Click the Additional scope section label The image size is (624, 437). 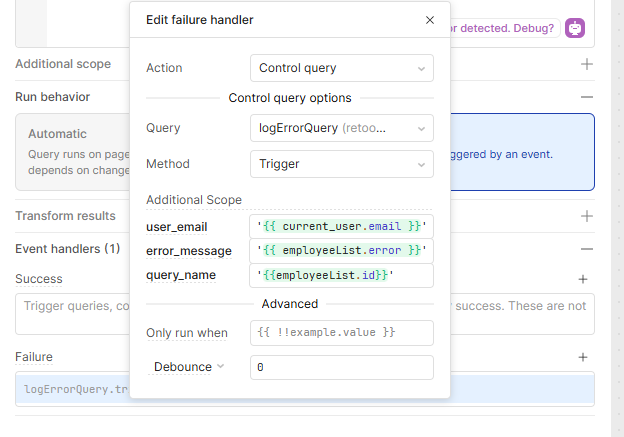tap(63, 64)
